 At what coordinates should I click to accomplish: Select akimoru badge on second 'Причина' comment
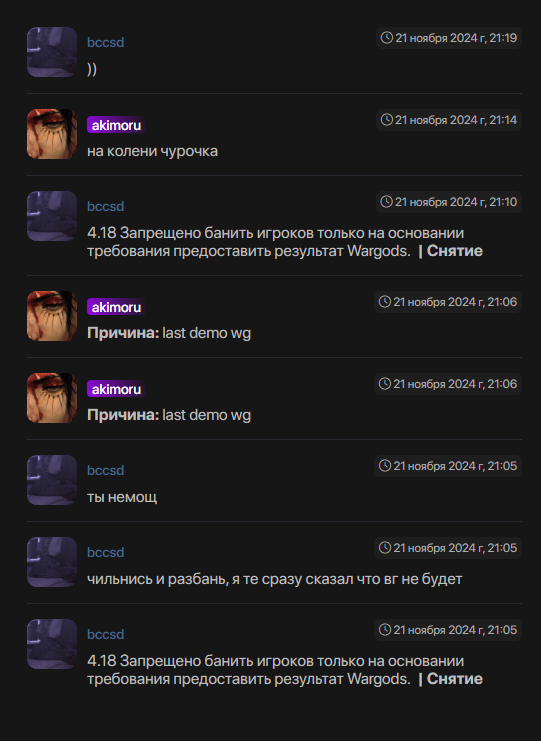point(116,389)
